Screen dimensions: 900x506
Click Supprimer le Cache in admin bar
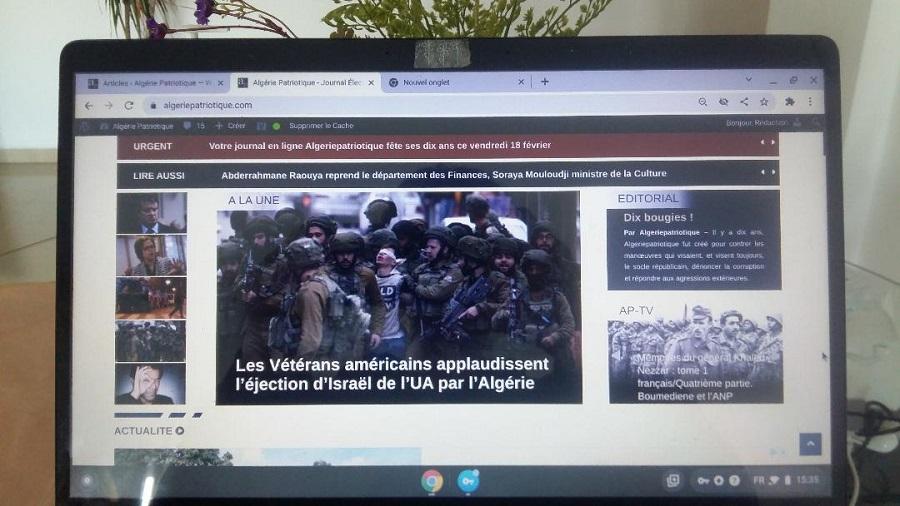(321, 126)
